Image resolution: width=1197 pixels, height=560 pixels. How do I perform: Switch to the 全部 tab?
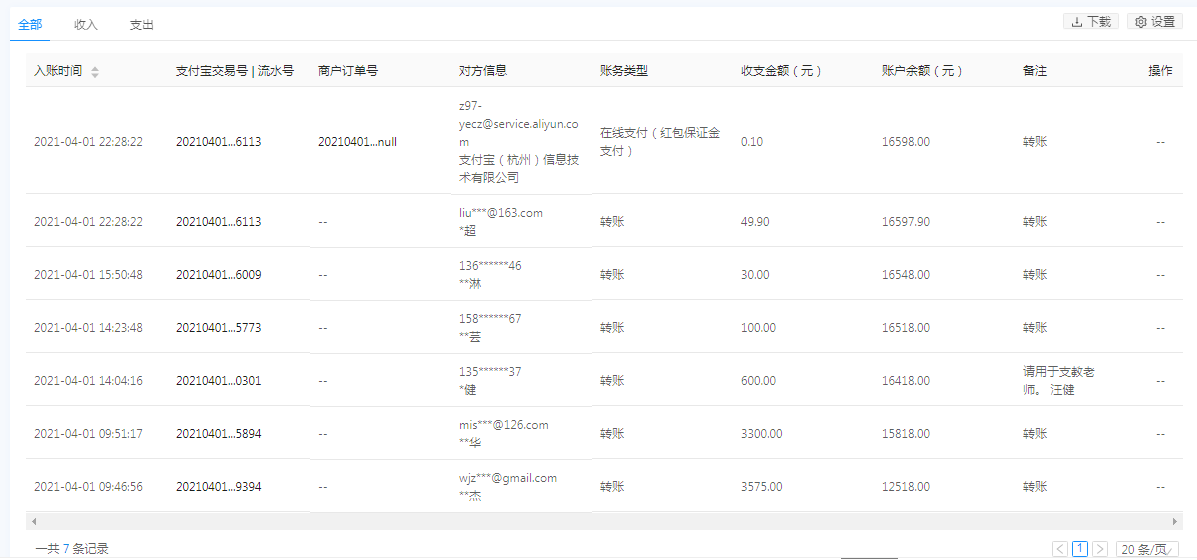coord(30,25)
